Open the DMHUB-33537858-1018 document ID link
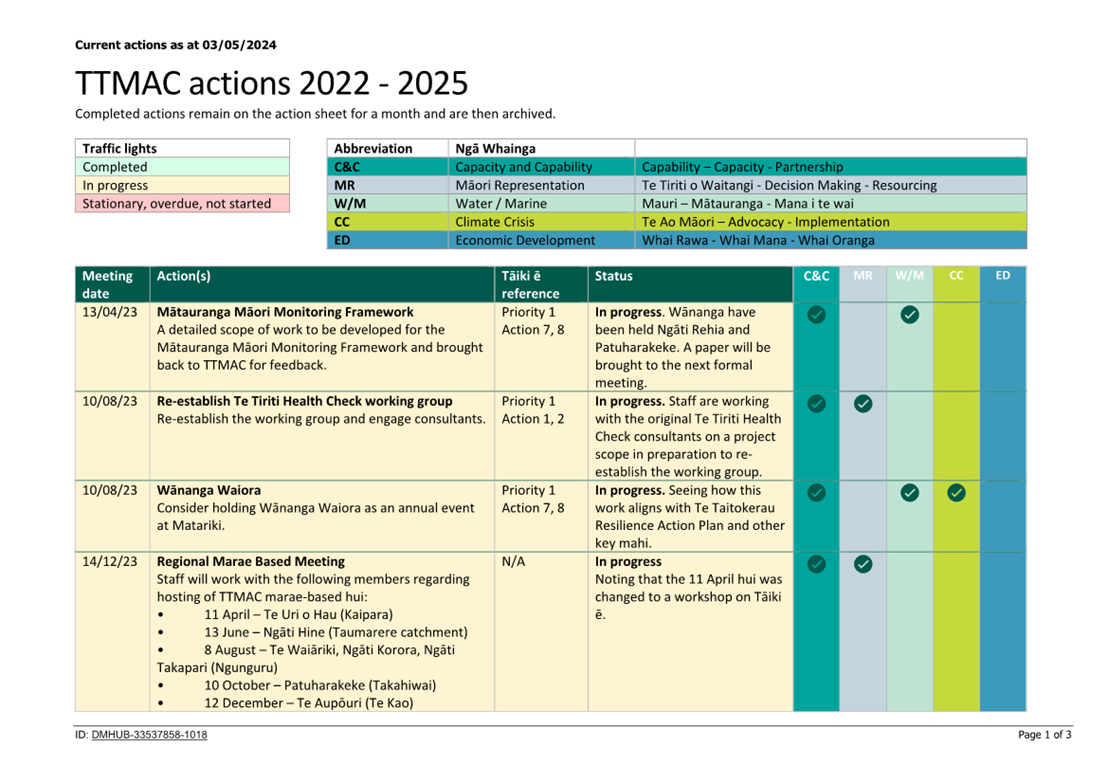 149,735
